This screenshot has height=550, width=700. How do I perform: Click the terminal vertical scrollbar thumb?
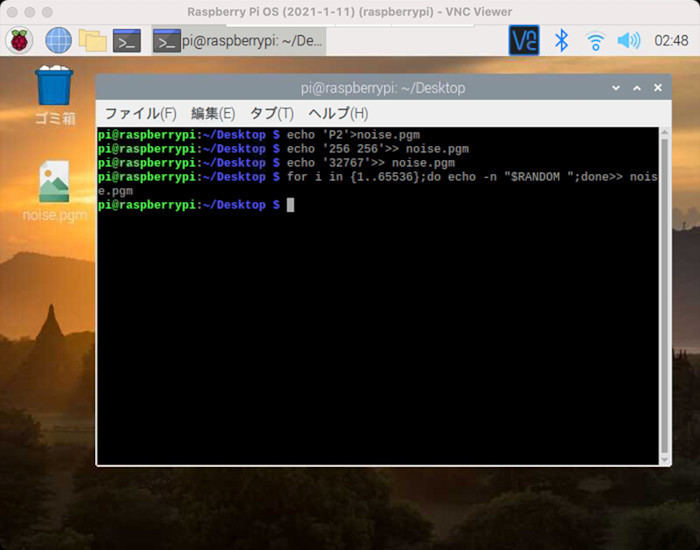665,295
